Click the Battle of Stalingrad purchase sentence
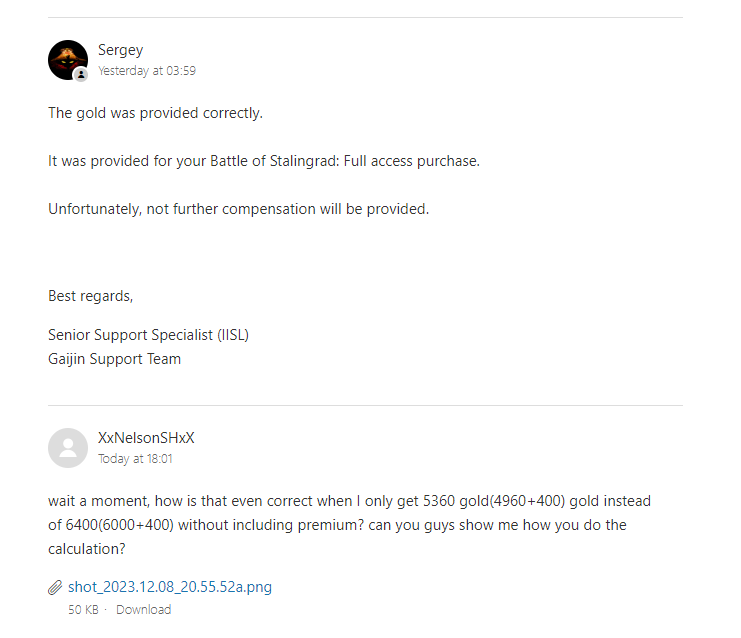 [x=264, y=161]
